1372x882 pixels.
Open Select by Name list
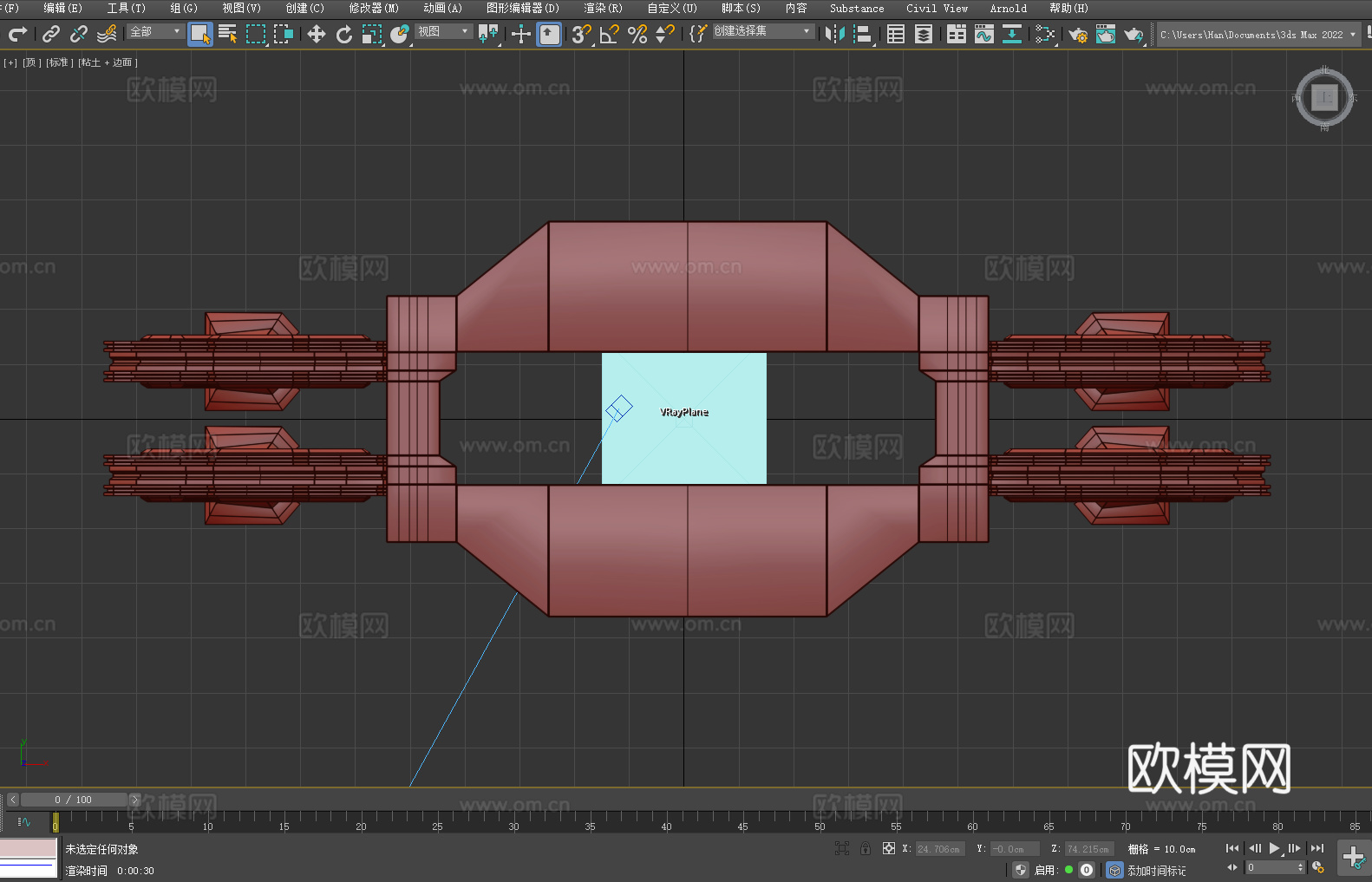point(227,34)
